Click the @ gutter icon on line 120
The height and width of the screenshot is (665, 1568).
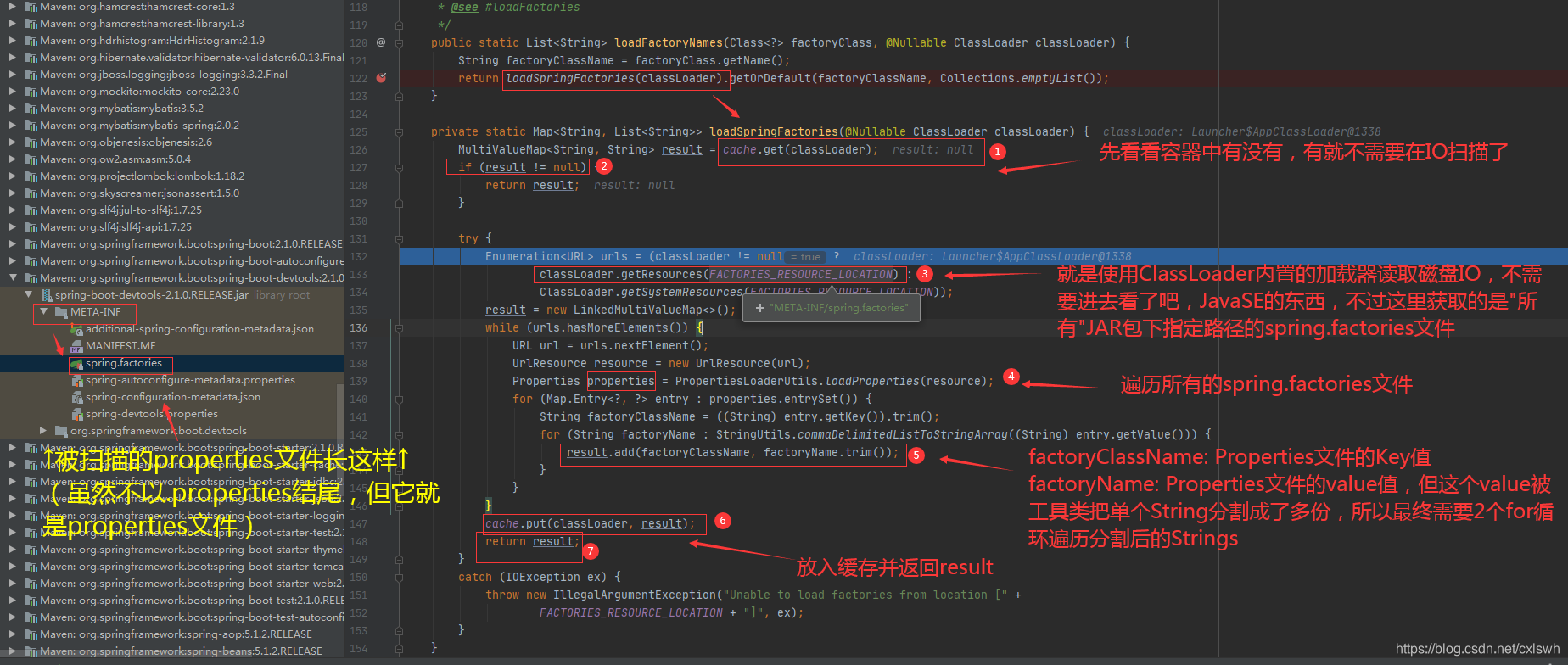tap(381, 42)
